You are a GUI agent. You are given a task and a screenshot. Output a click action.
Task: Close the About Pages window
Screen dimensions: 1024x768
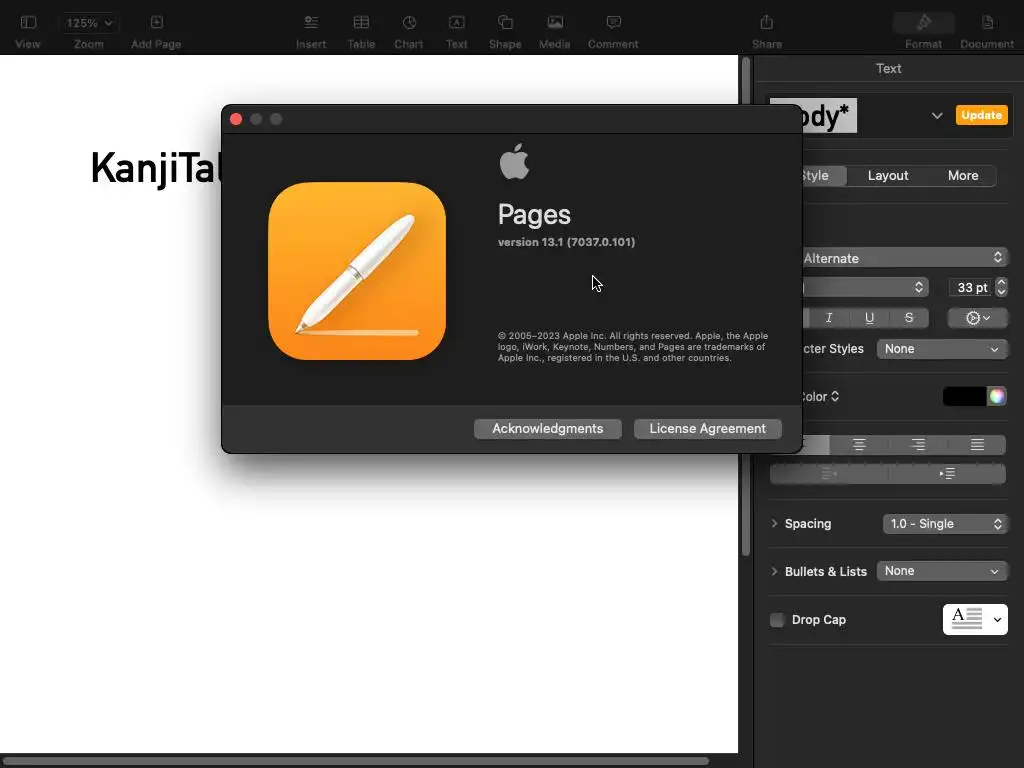[x=236, y=119]
